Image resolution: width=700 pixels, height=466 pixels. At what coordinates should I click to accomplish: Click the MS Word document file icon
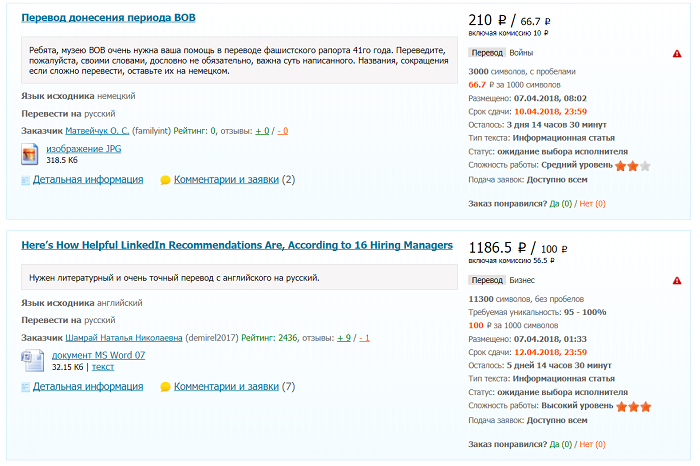pos(32,361)
